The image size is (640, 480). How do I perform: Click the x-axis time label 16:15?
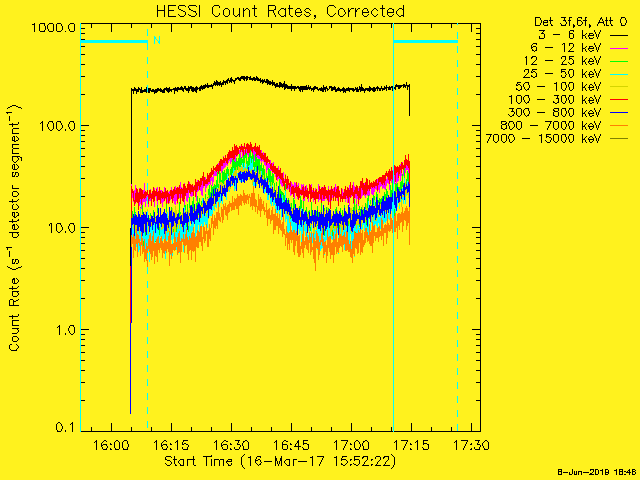pyautogui.click(x=171, y=444)
